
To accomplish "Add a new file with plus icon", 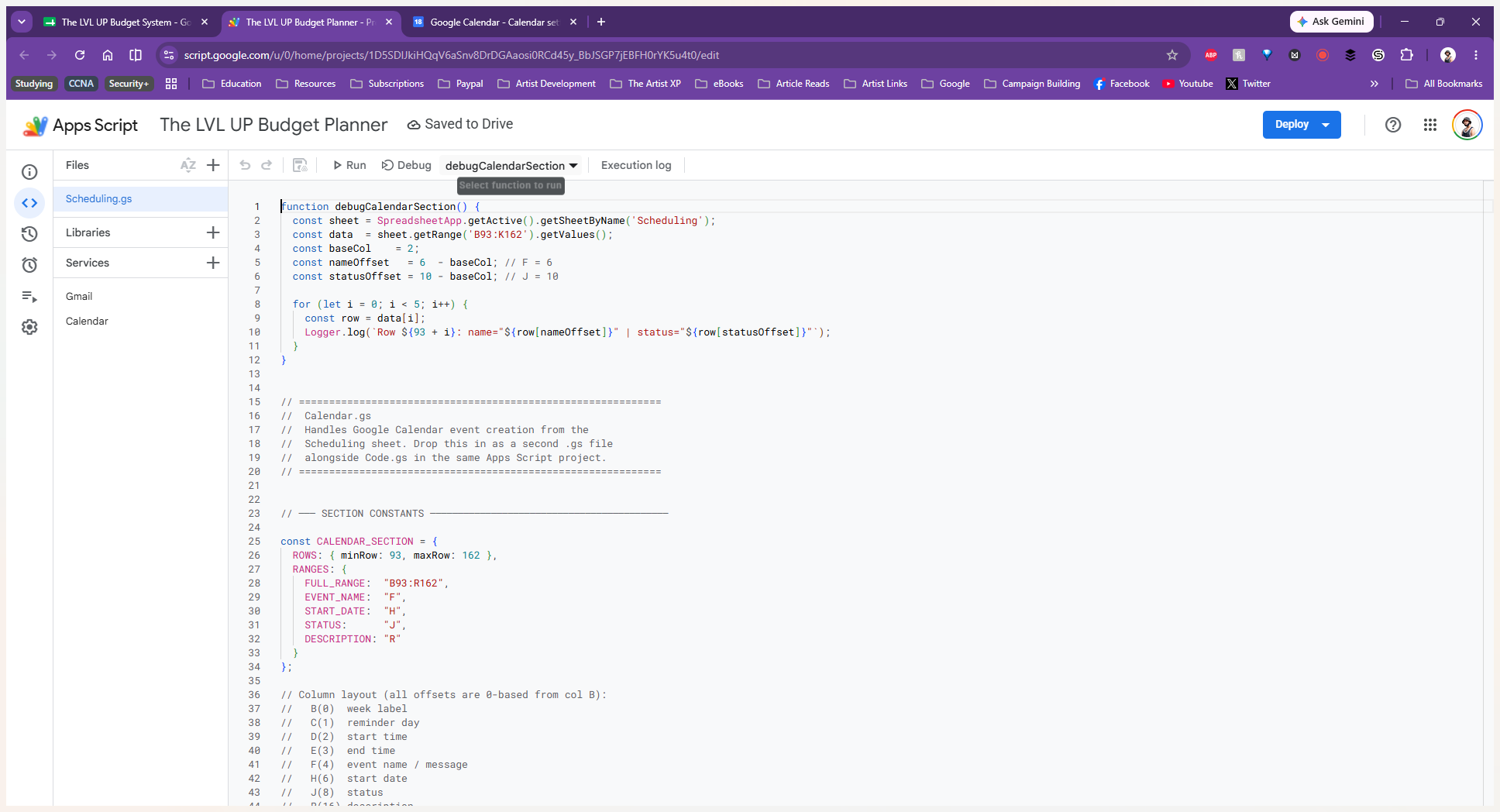I will coord(213,165).
